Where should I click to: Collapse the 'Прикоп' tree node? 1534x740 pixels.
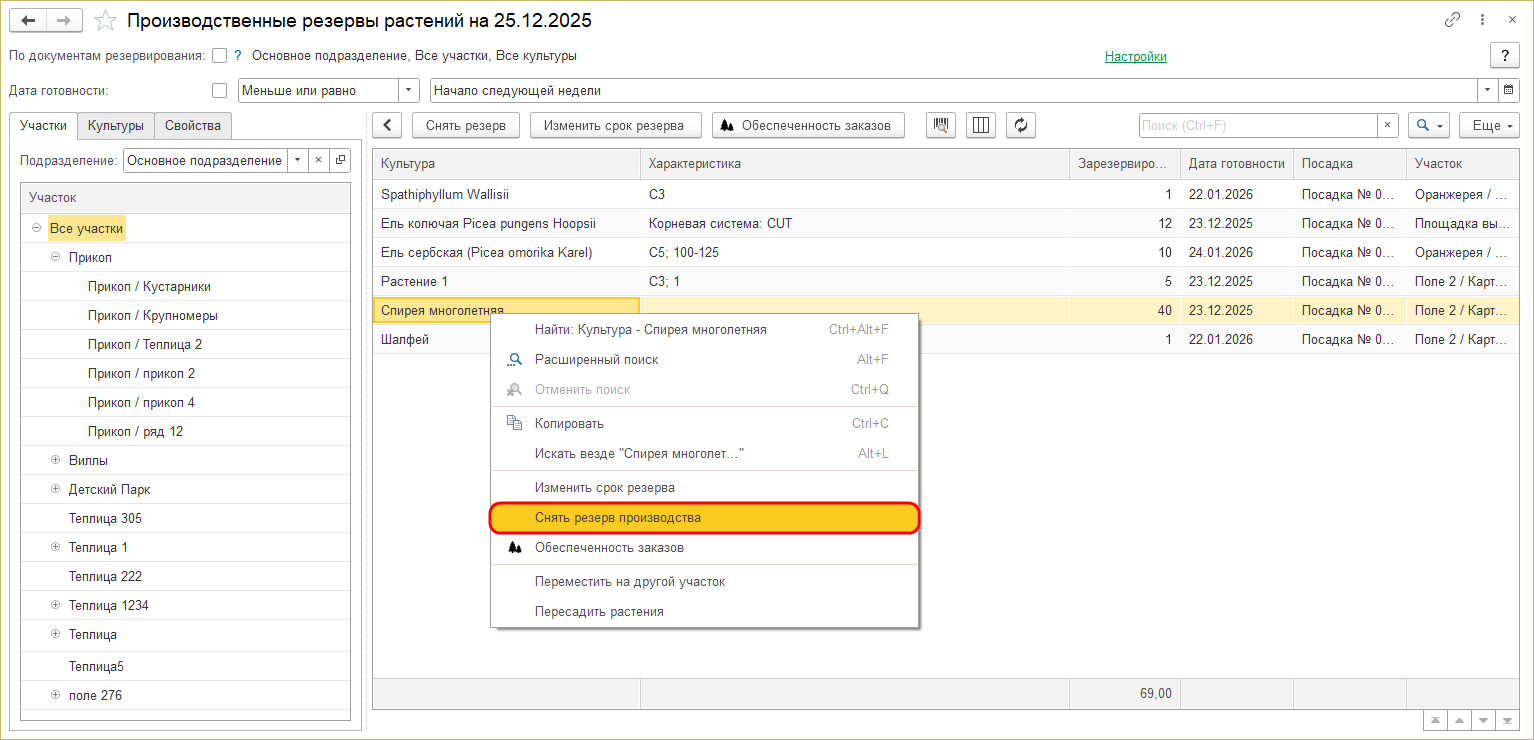56,258
